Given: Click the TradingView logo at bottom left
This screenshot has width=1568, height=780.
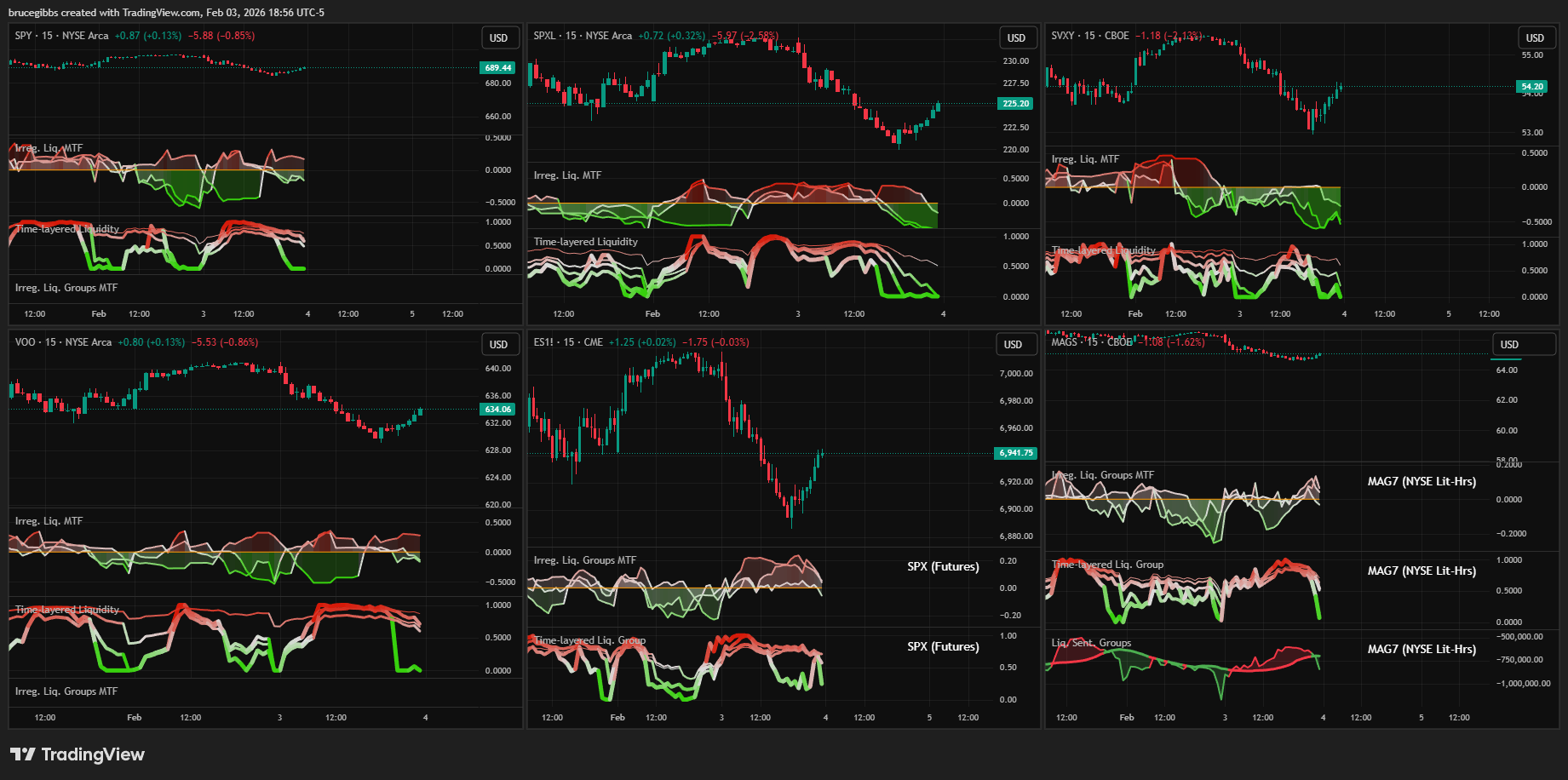Looking at the screenshot, I should pos(77,754).
